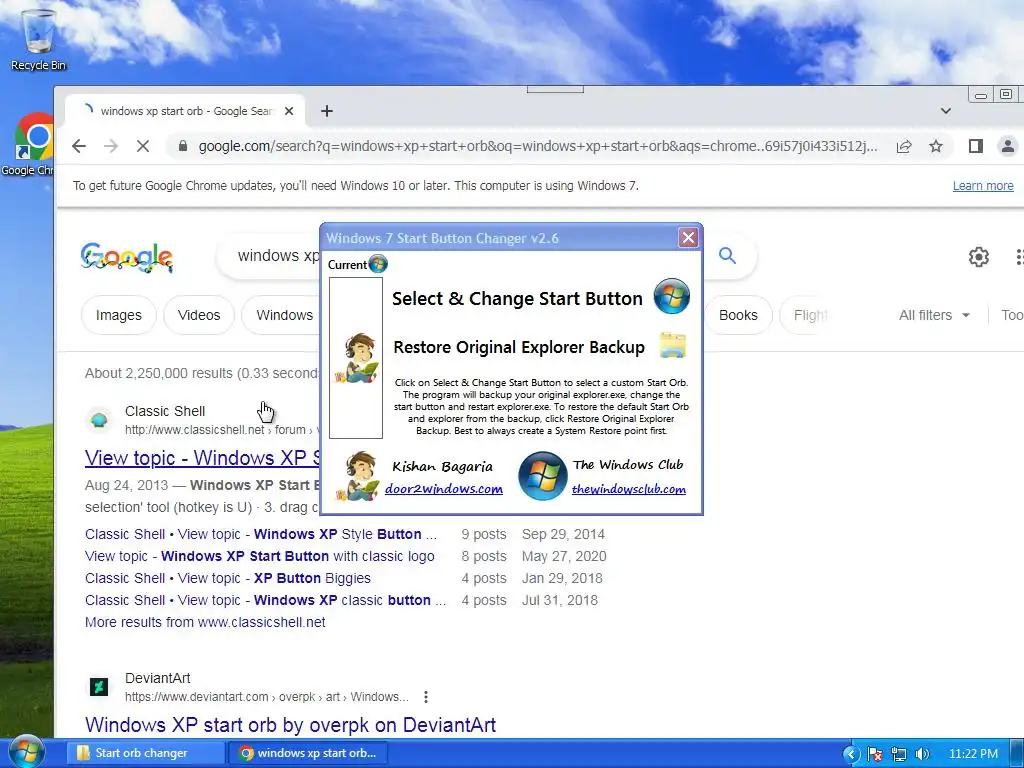Click the Current start orb preview
Image resolution: width=1024 pixels, height=768 pixels.
pyautogui.click(x=377, y=264)
